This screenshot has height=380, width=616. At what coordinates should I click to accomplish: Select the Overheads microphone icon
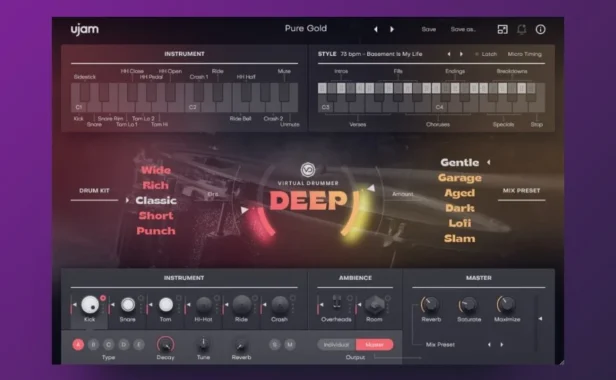pos(336,303)
